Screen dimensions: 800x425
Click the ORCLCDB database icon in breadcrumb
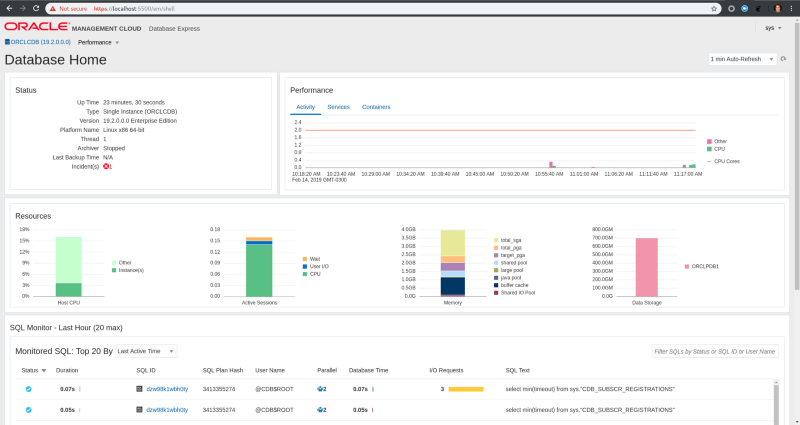(7, 43)
